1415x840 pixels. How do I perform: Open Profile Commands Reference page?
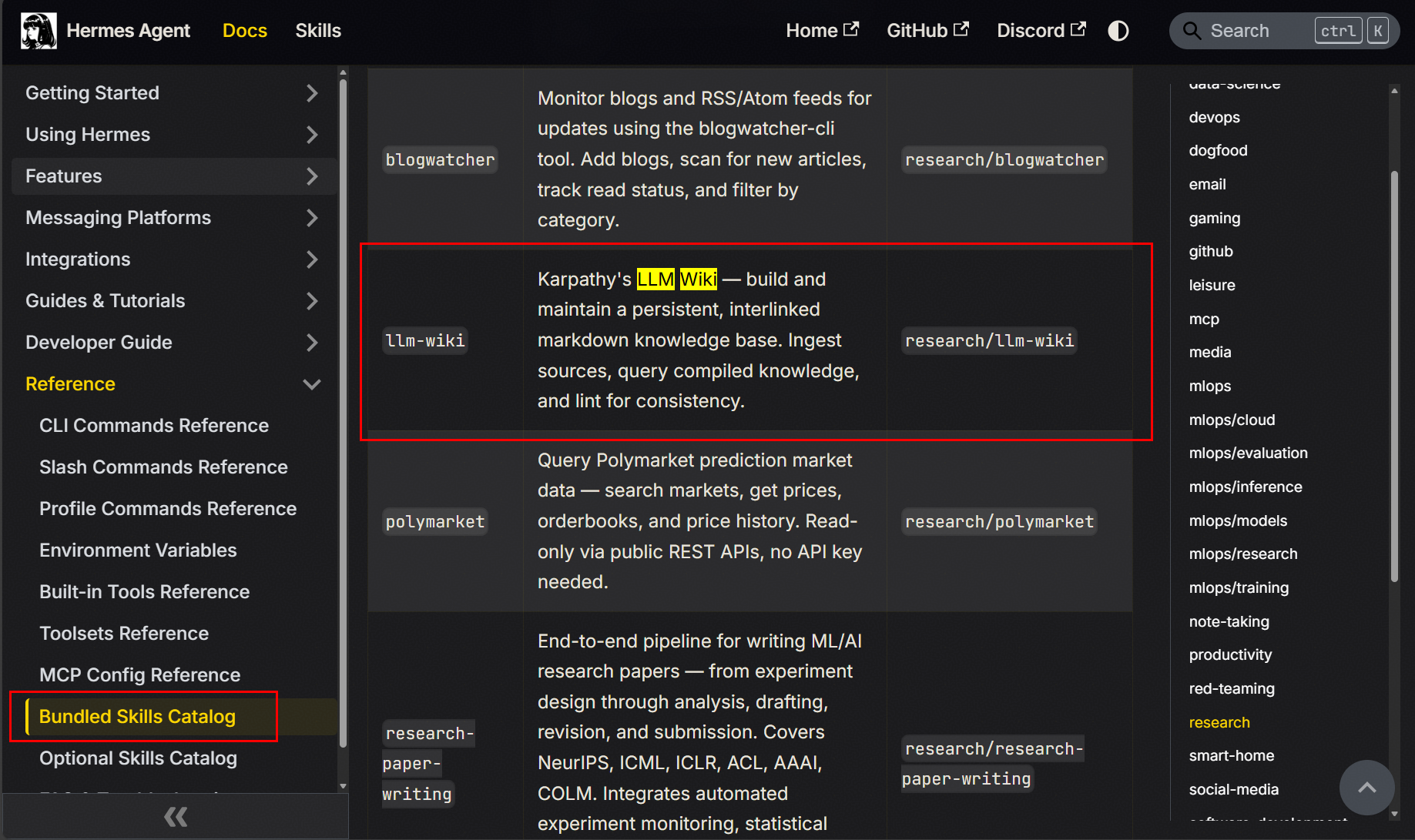(x=168, y=509)
